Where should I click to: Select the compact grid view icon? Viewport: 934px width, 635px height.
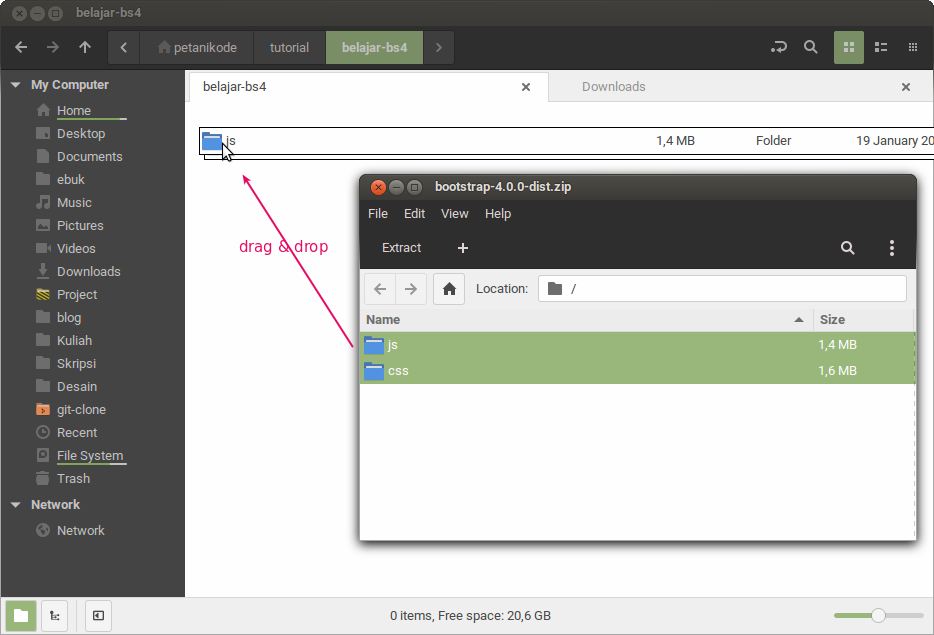pos(911,47)
